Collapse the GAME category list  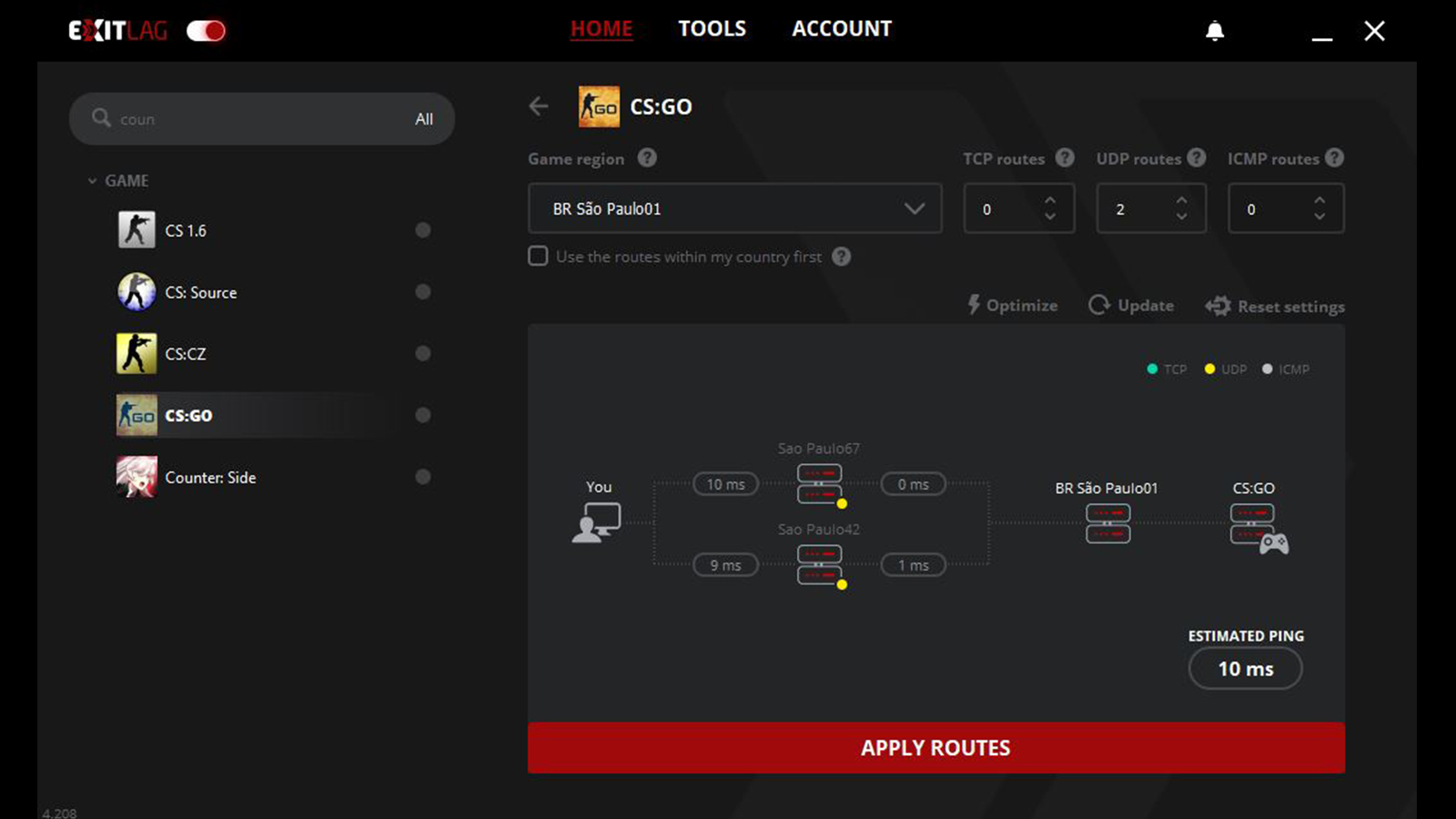point(92,181)
